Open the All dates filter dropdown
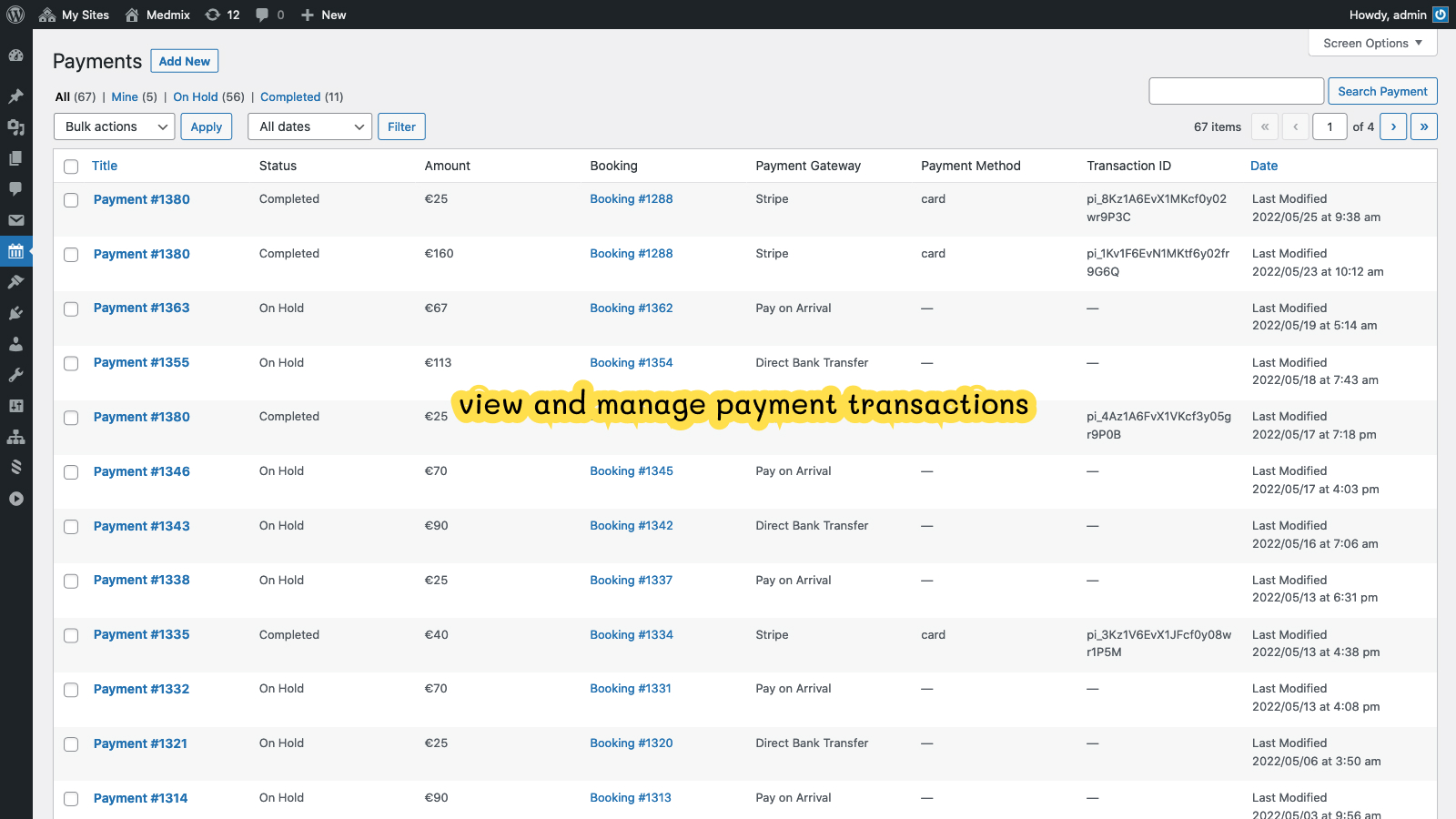 310,126
